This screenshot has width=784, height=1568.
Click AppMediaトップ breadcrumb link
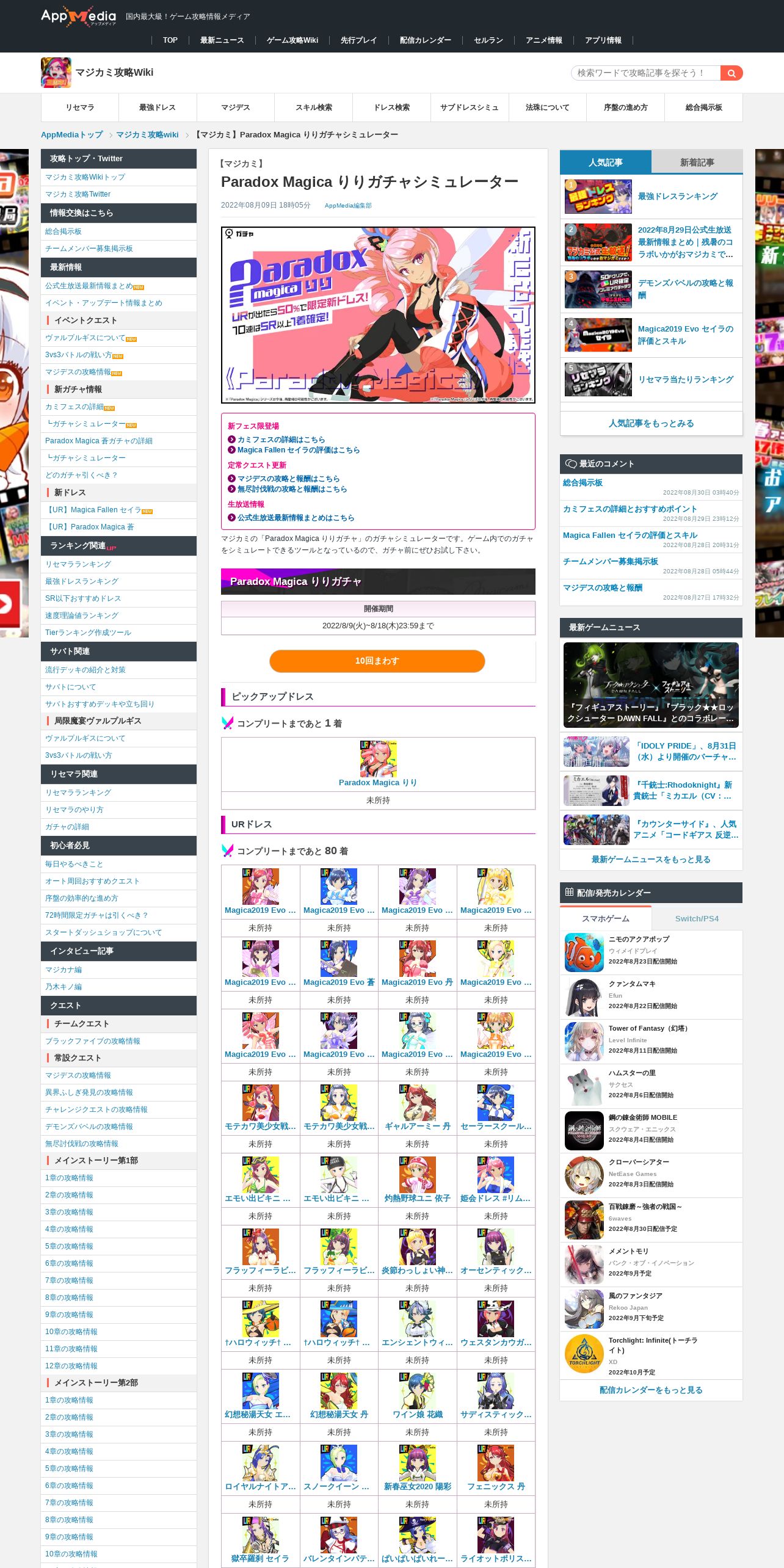click(x=72, y=135)
